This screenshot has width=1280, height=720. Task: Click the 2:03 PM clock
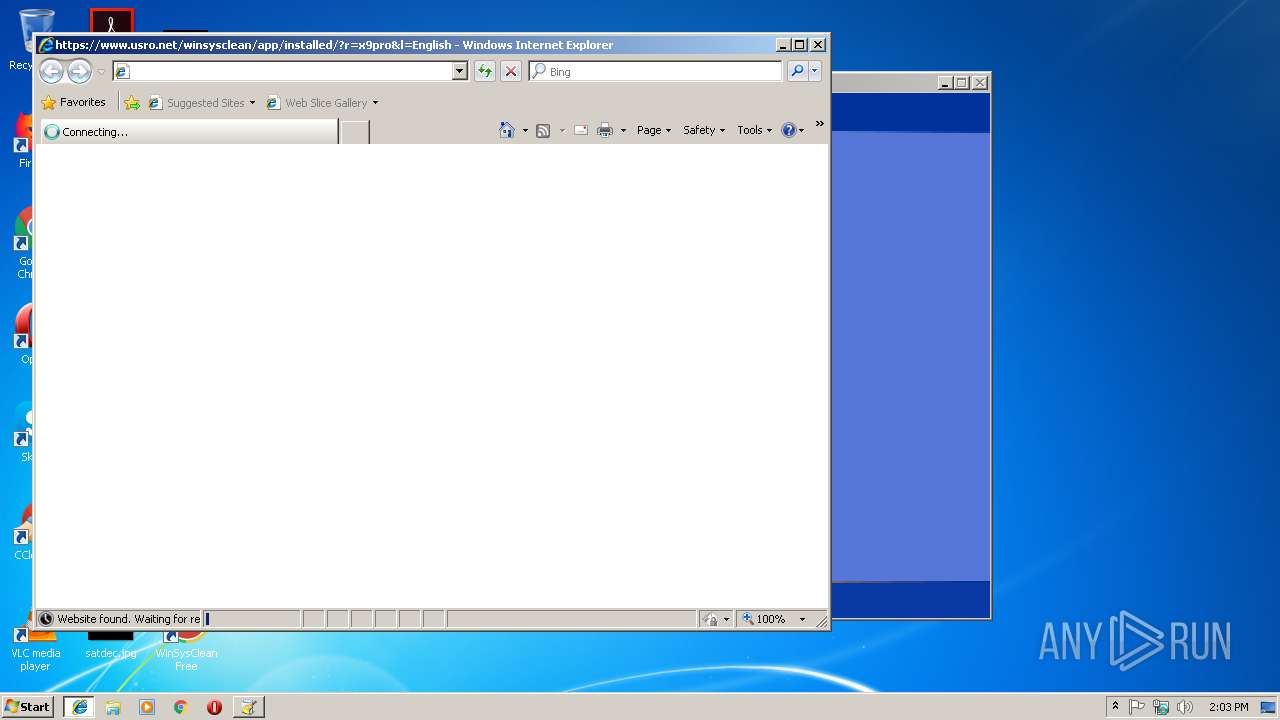click(x=1228, y=707)
